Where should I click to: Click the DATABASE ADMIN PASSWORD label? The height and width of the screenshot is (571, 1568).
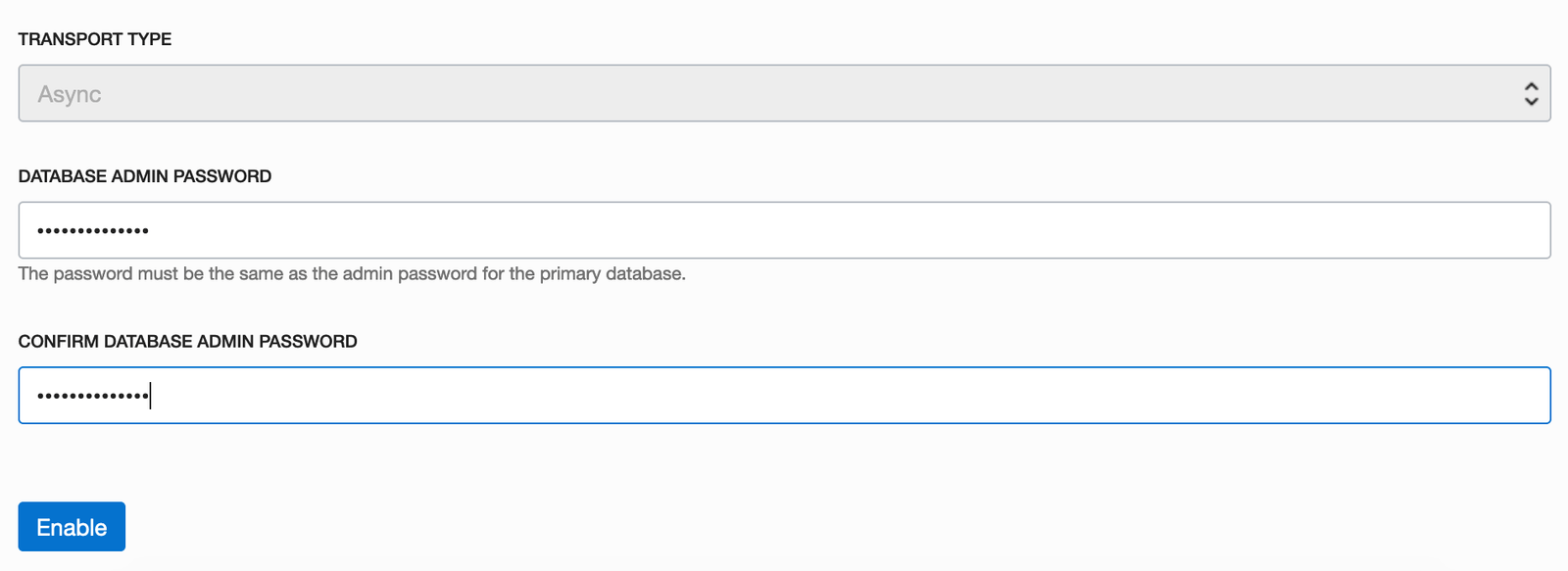[x=145, y=176]
